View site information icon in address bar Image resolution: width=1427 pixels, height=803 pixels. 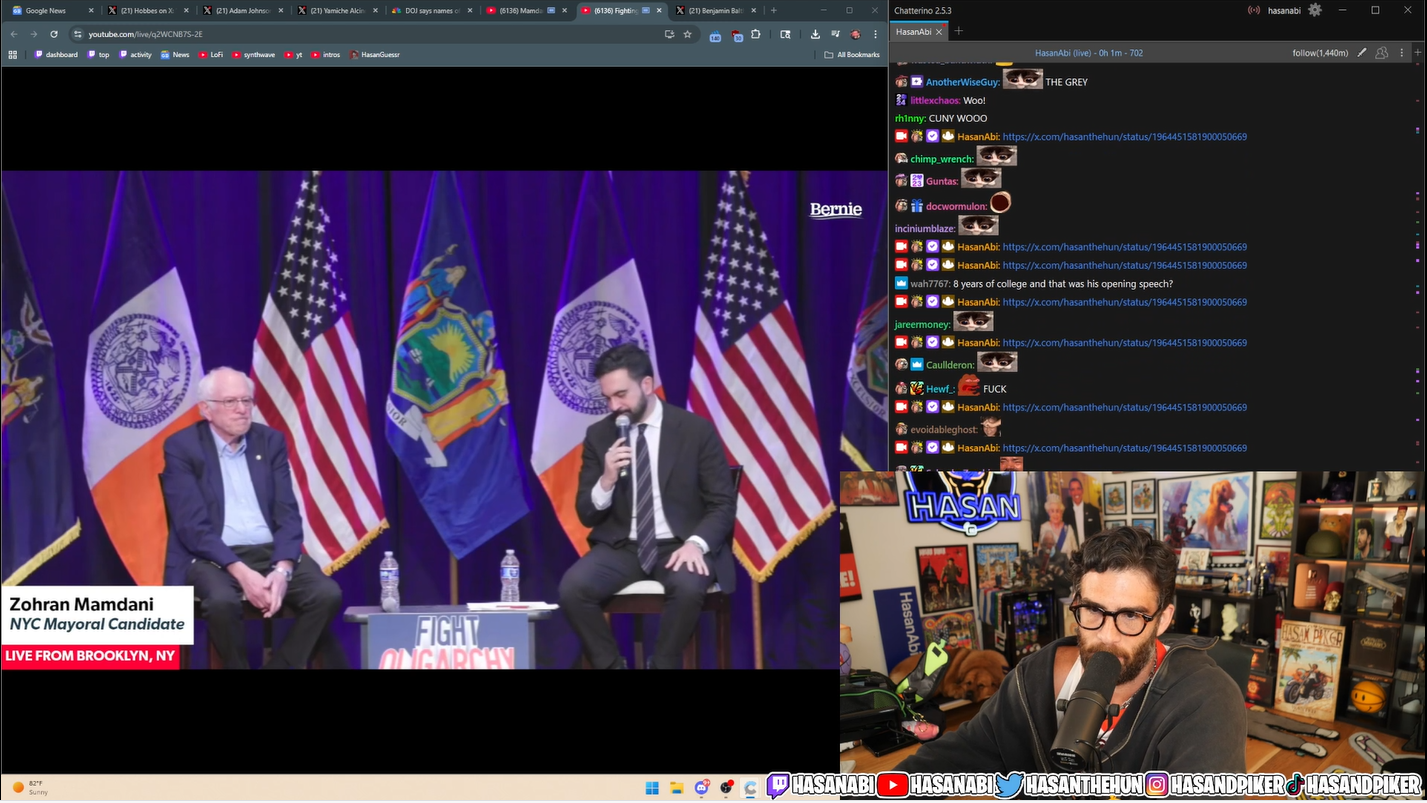tap(78, 34)
